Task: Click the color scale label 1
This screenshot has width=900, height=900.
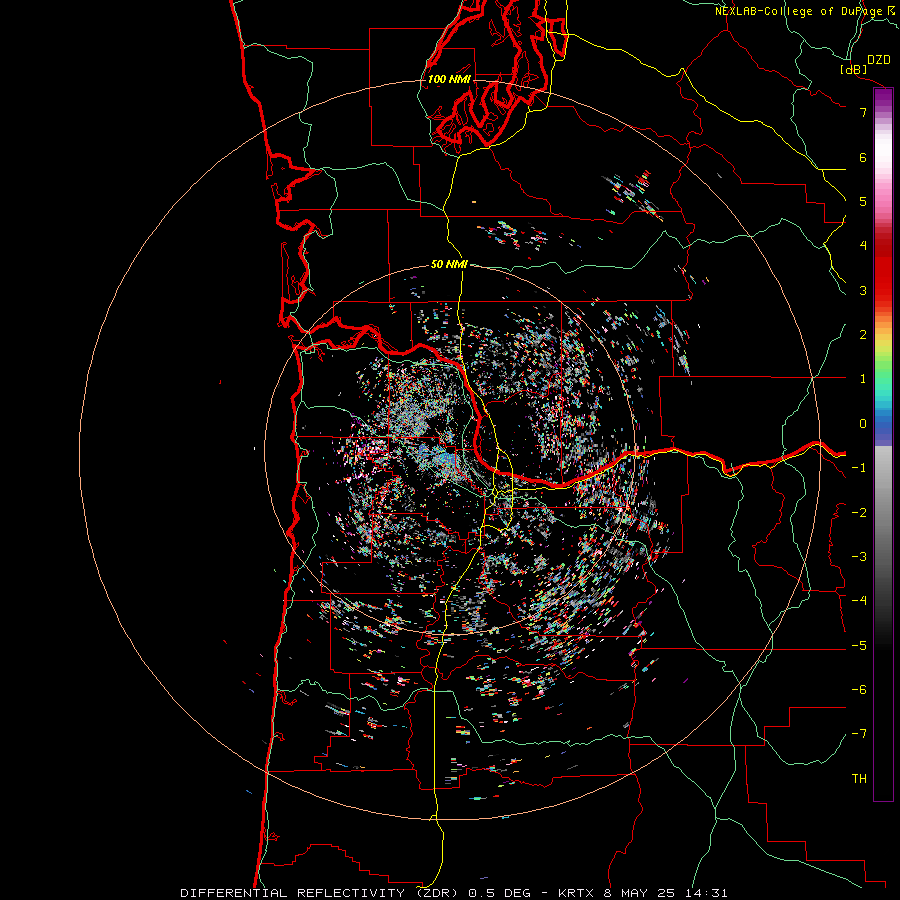Action: point(863,379)
